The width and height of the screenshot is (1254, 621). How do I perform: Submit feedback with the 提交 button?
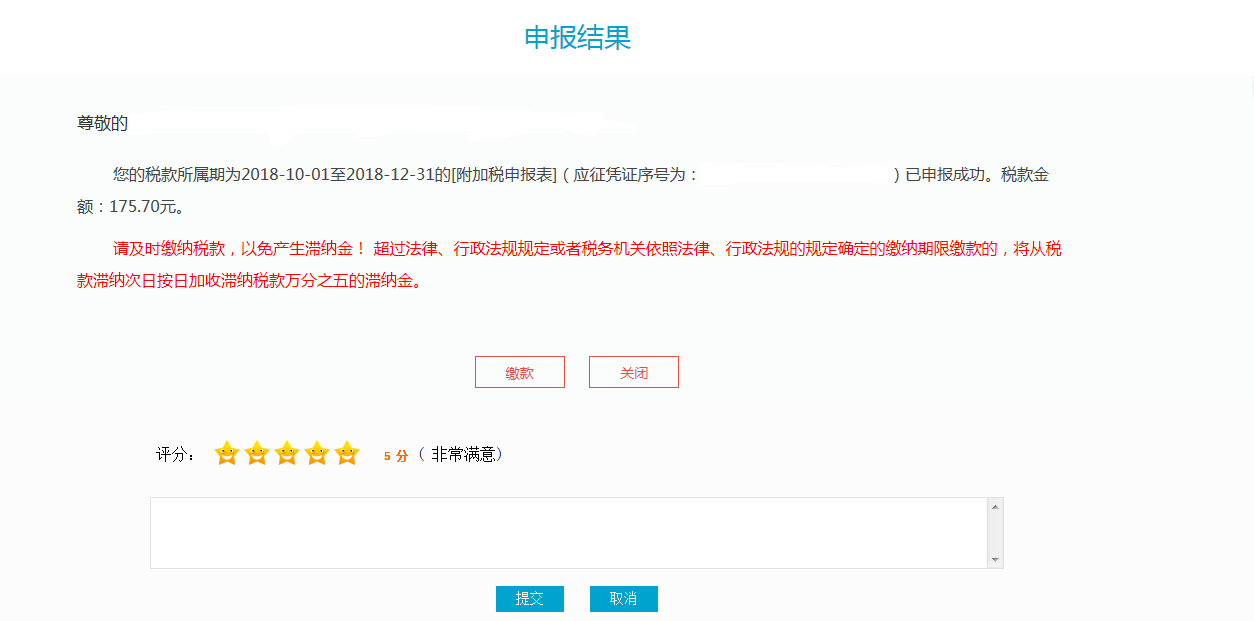(x=529, y=599)
